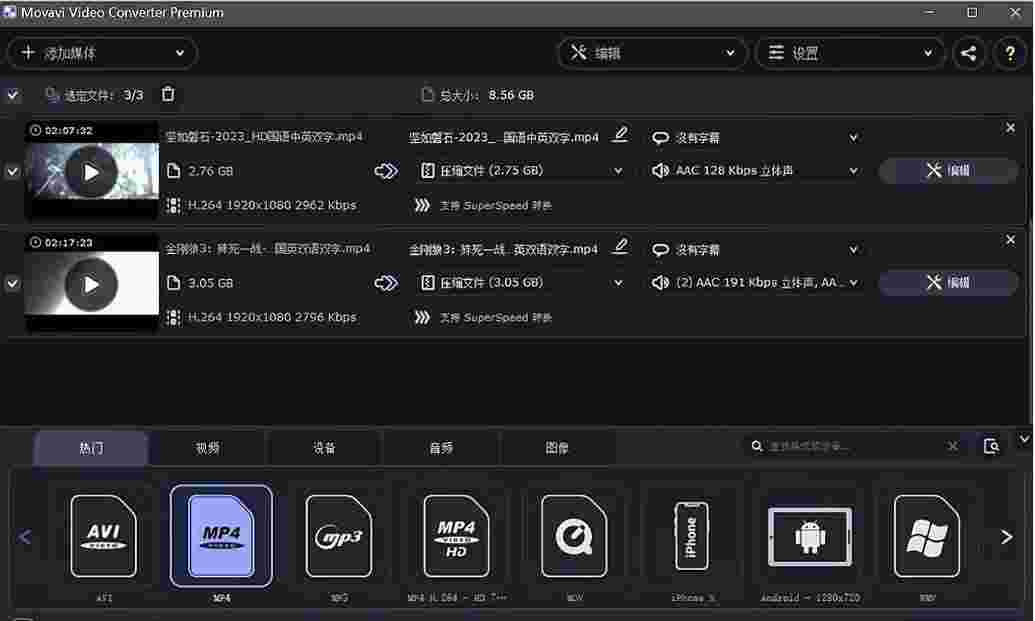Viewport: 1035px width, 621px height.
Task: Open help question mark button
Action: [x=1009, y=53]
